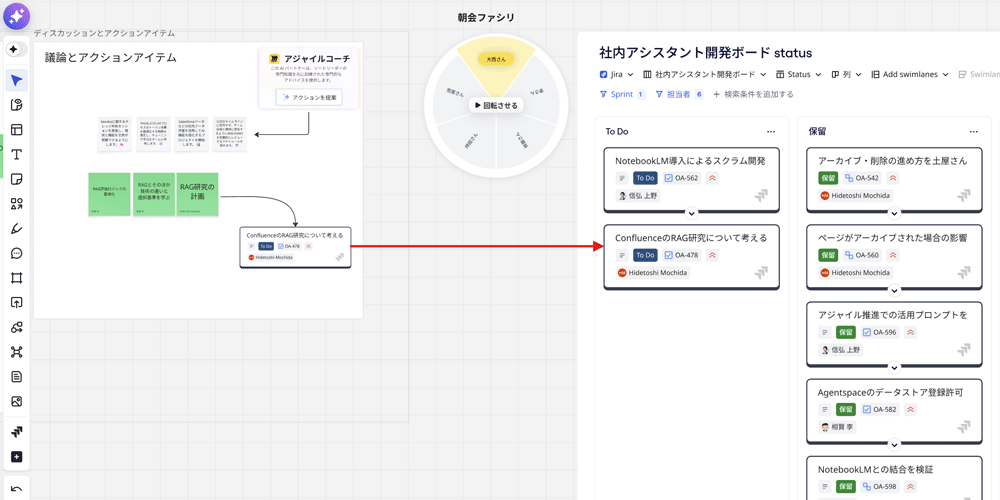Click the priority icon on OA-542 card
The width and height of the screenshot is (1000, 500).
893,179
